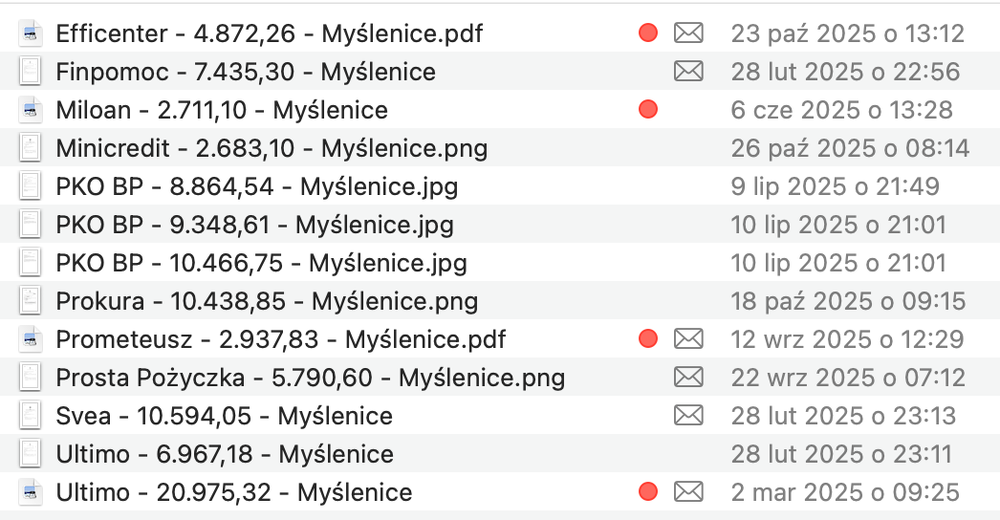Select file name Ultimo - 6.967,18 - Myślenice
The height and width of the screenshot is (520, 1000).
pos(224,455)
